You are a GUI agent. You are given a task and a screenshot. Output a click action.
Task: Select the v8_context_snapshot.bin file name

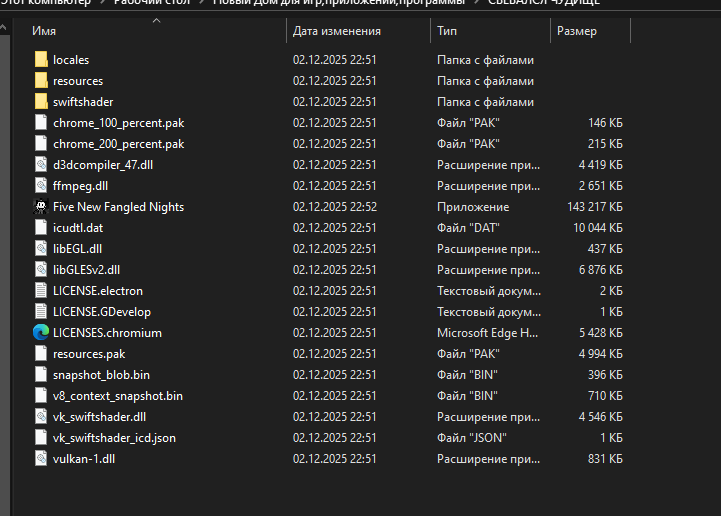coord(118,396)
